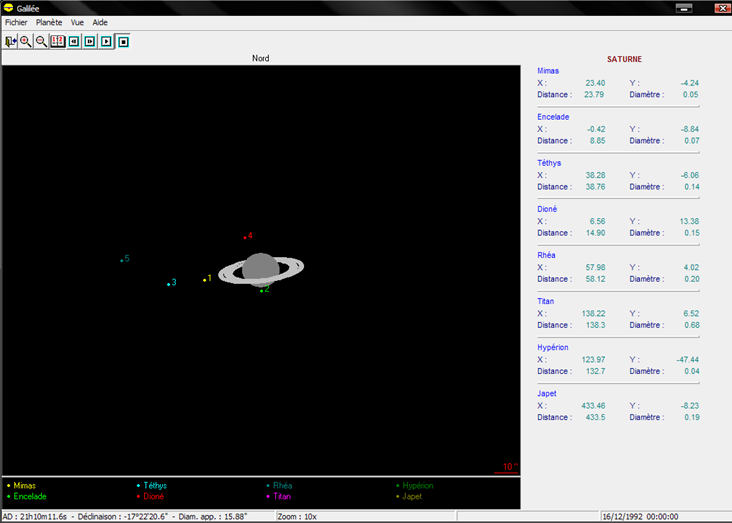Select the Mimas heading in data panel
The width and height of the screenshot is (732, 523).
pos(548,71)
